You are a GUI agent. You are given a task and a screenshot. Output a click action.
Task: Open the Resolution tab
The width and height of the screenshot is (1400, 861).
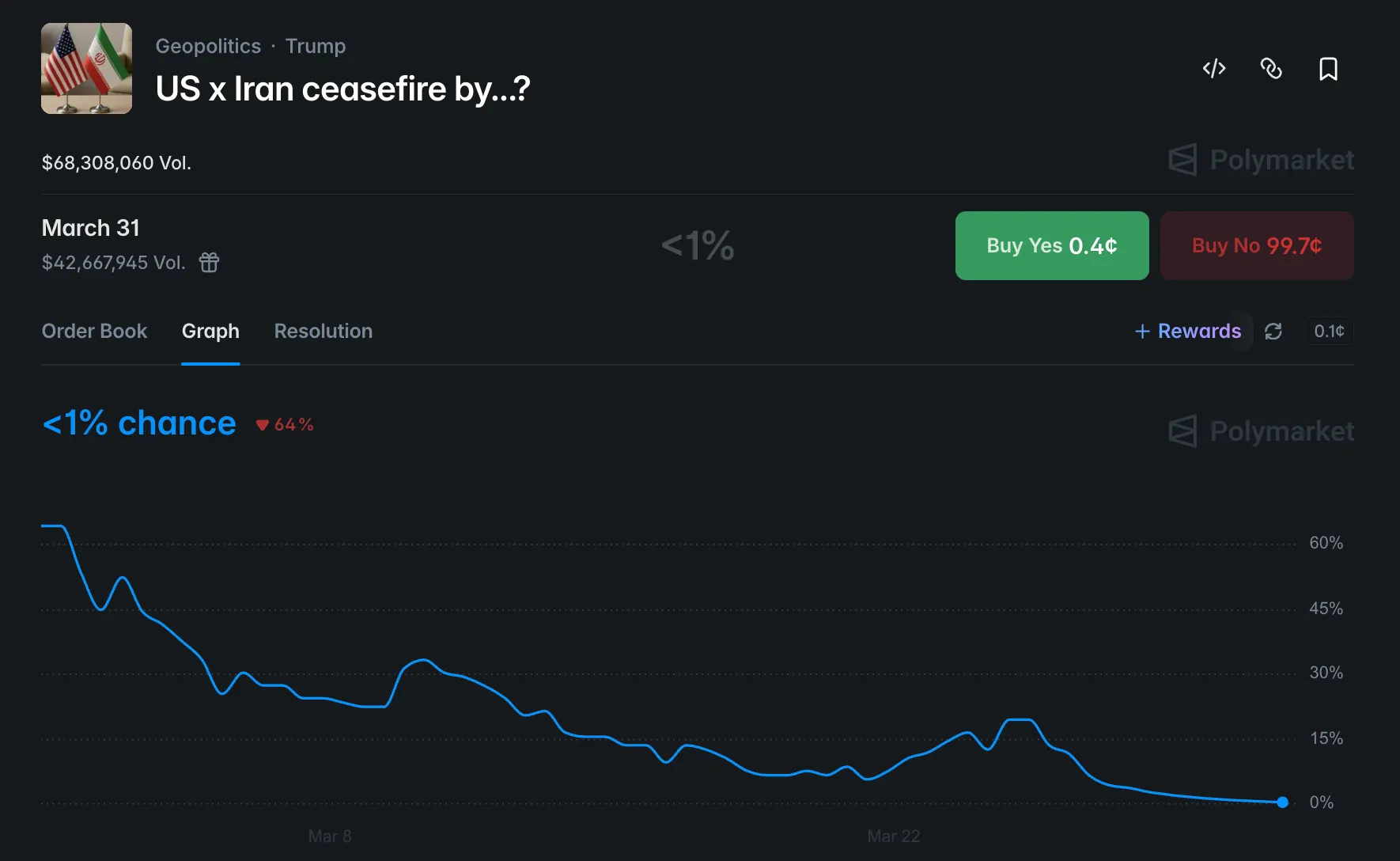coord(323,332)
